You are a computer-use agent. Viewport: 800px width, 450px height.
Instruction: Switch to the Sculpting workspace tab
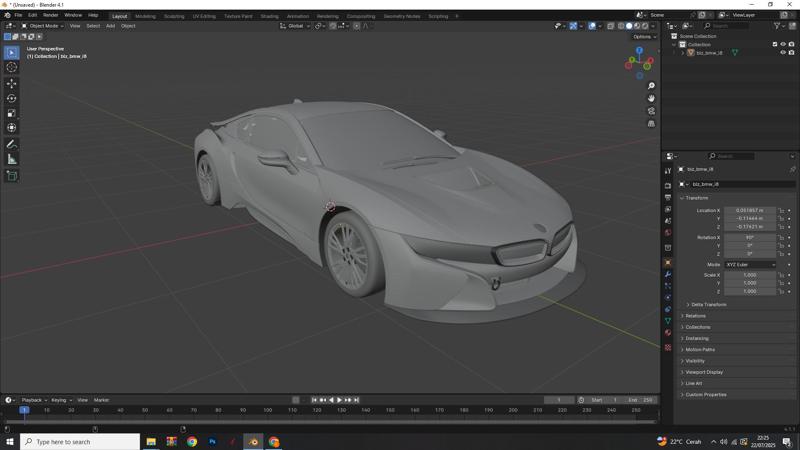tap(174, 16)
